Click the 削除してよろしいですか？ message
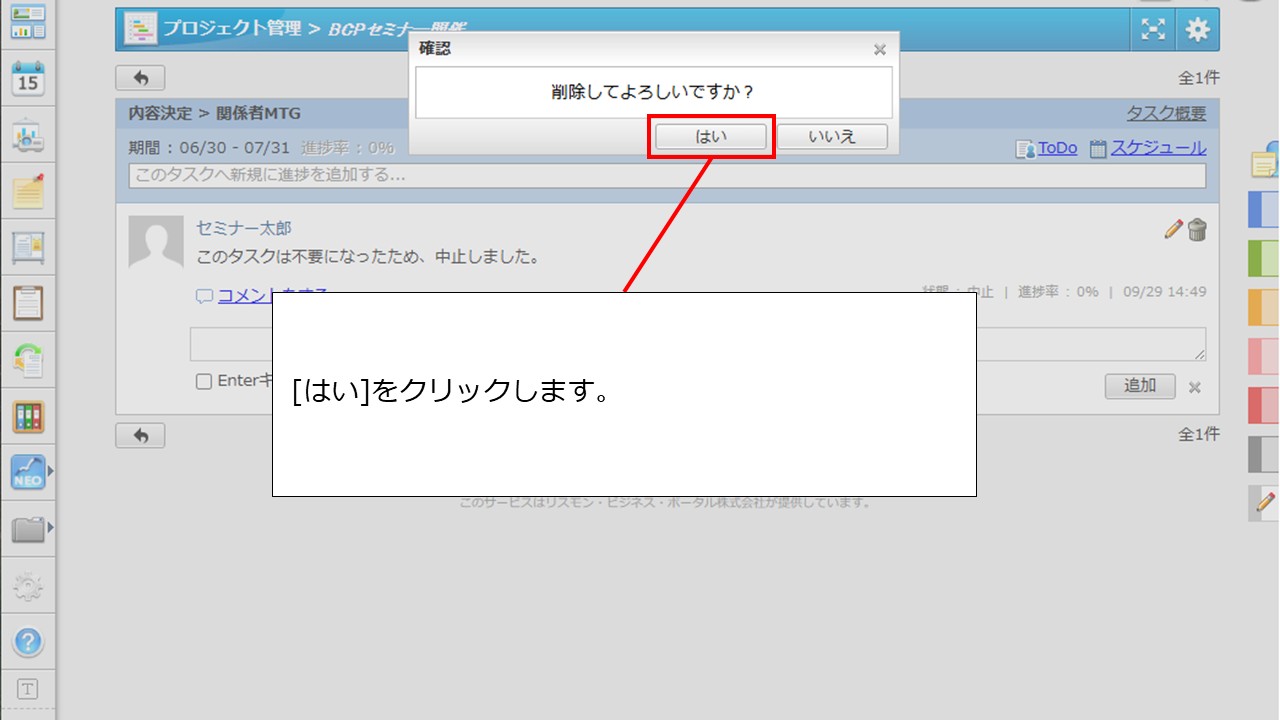This screenshot has height=720, width=1280. [653, 92]
